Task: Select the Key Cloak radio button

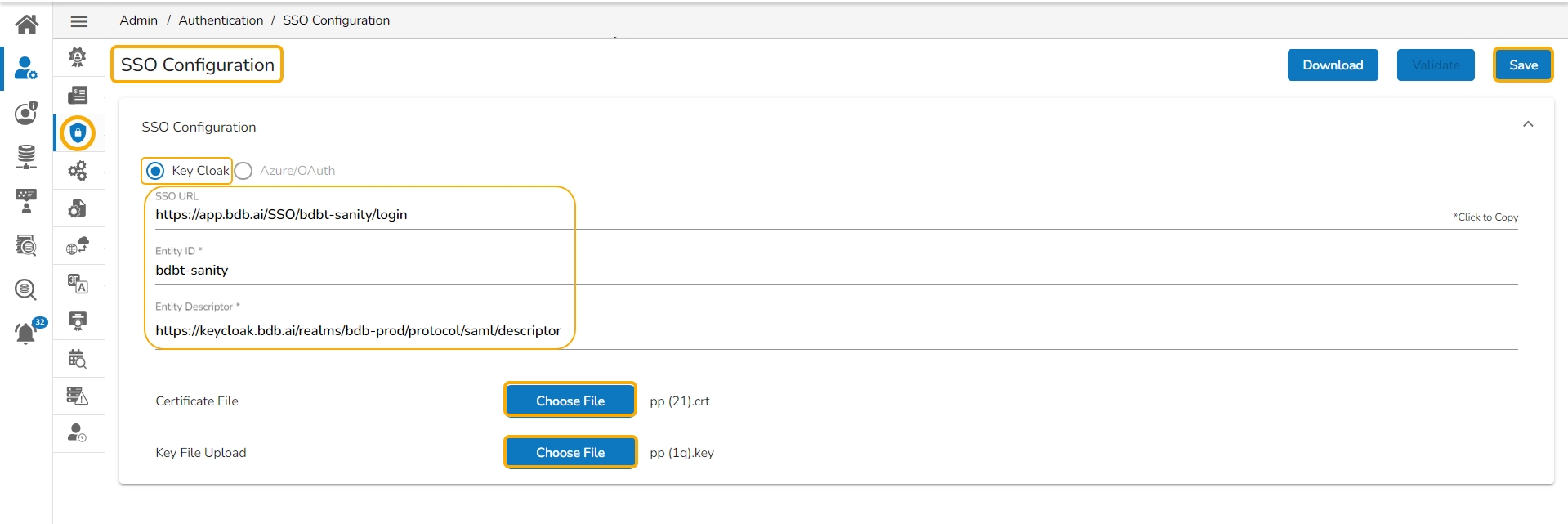Action: tap(156, 171)
